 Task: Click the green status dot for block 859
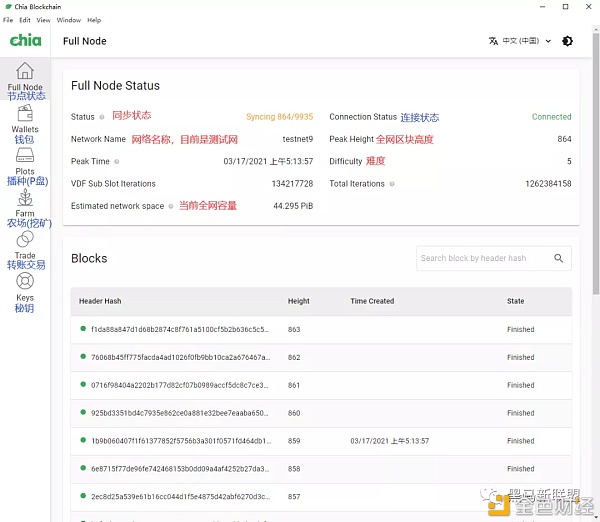(x=83, y=440)
